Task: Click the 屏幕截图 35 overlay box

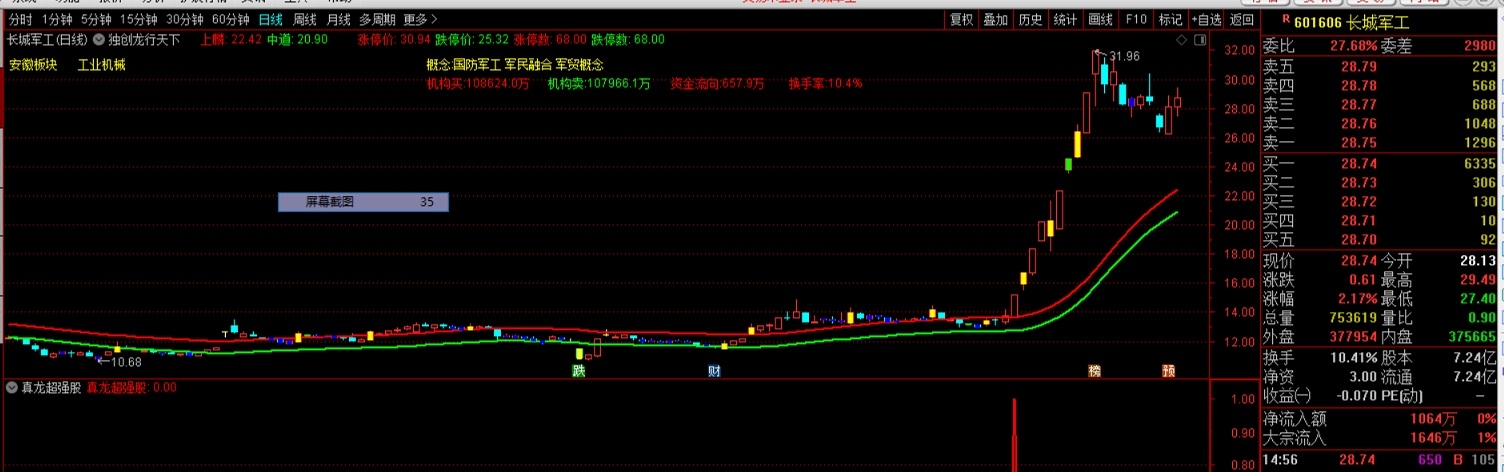Action: (363, 202)
